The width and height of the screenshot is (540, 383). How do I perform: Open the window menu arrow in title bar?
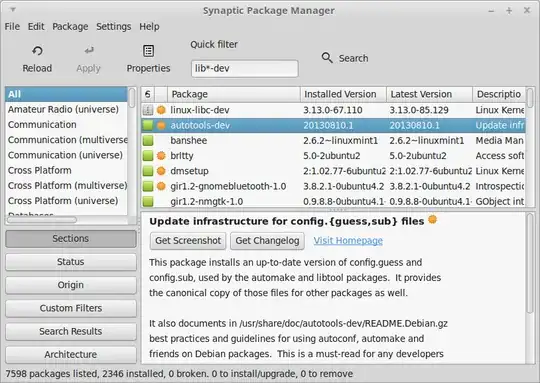coord(13,10)
